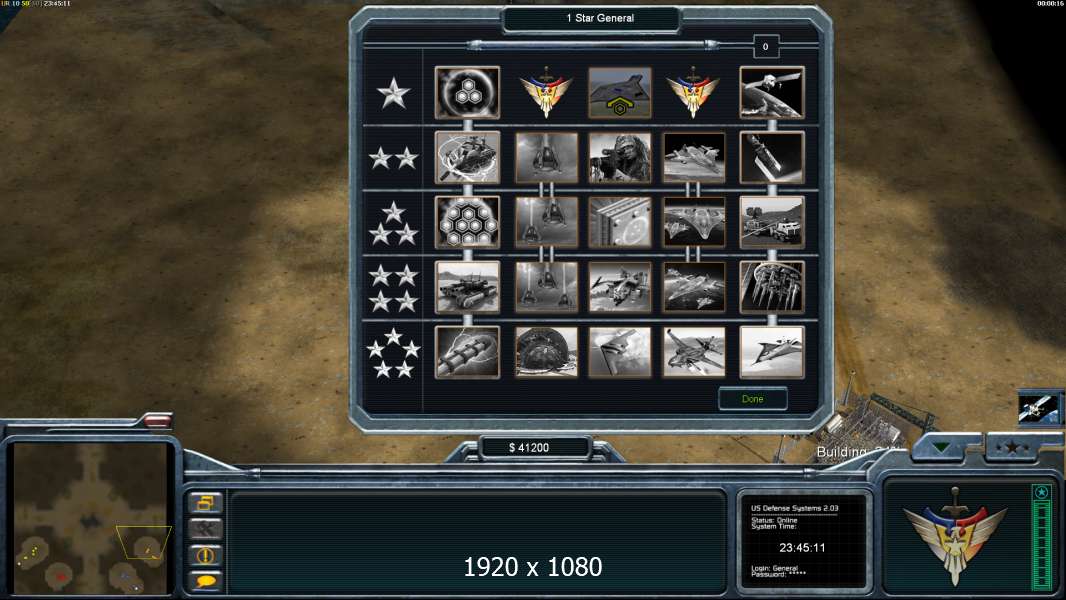Select the stealth bomber power in one-star row
The height and width of the screenshot is (600, 1066).
tap(619, 92)
